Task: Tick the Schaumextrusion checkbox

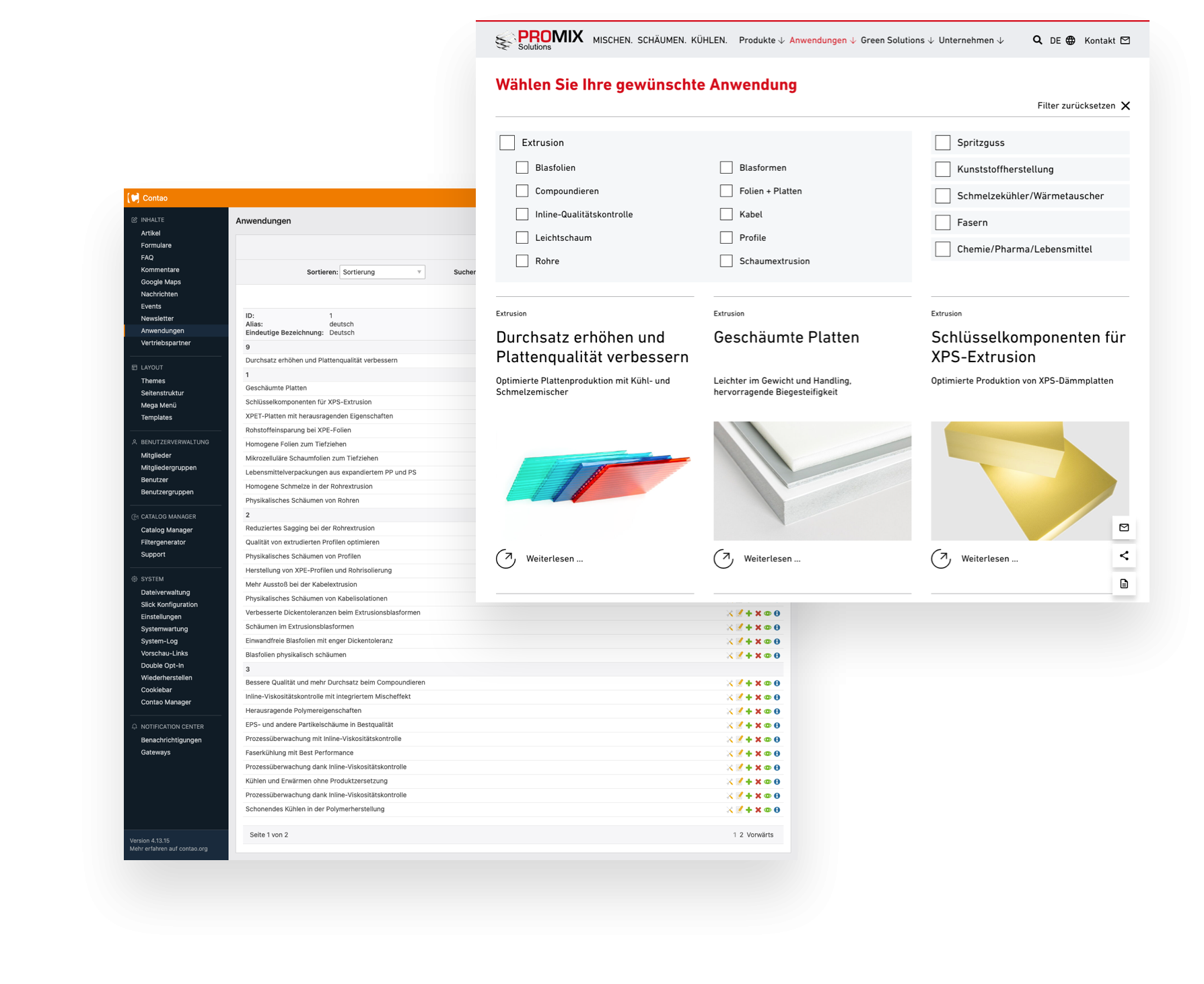Action: click(x=726, y=261)
